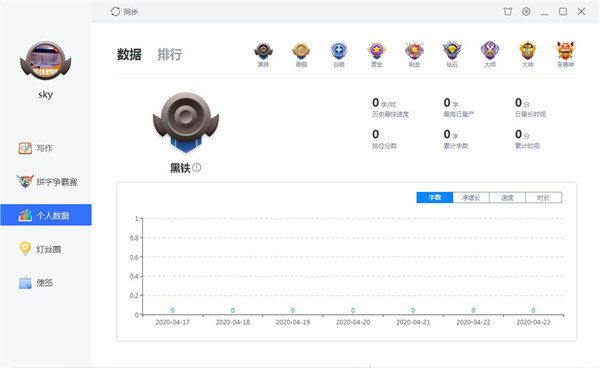Click the 同步 sync icon
The height and width of the screenshot is (368, 600).
tap(115, 11)
